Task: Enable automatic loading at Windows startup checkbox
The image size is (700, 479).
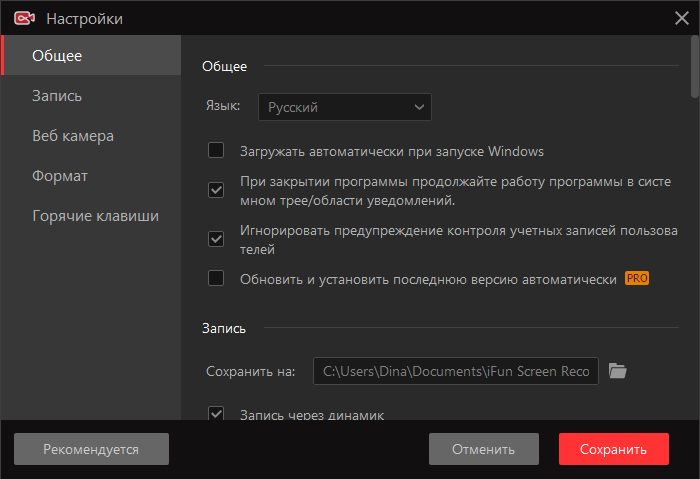Action: (x=216, y=150)
